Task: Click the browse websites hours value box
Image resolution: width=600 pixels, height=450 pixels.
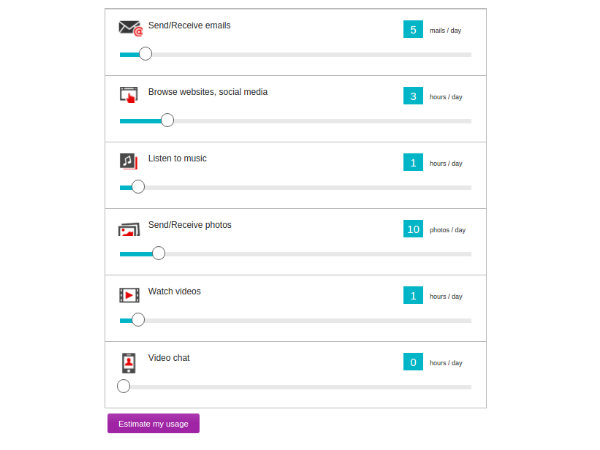Action: tap(413, 96)
